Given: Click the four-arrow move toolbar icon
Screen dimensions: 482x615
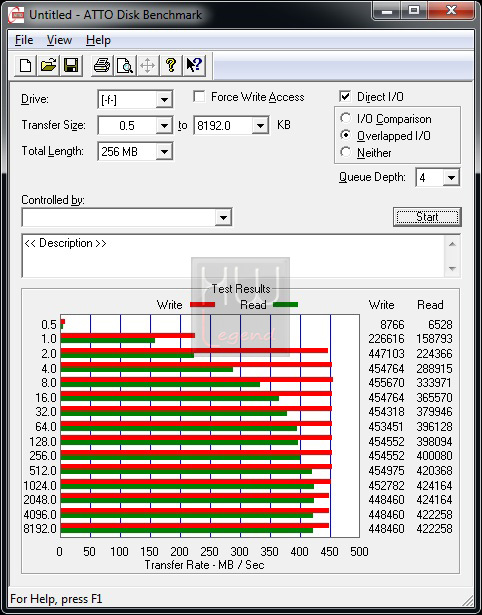Looking at the screenshot, I should coord(147,65).
